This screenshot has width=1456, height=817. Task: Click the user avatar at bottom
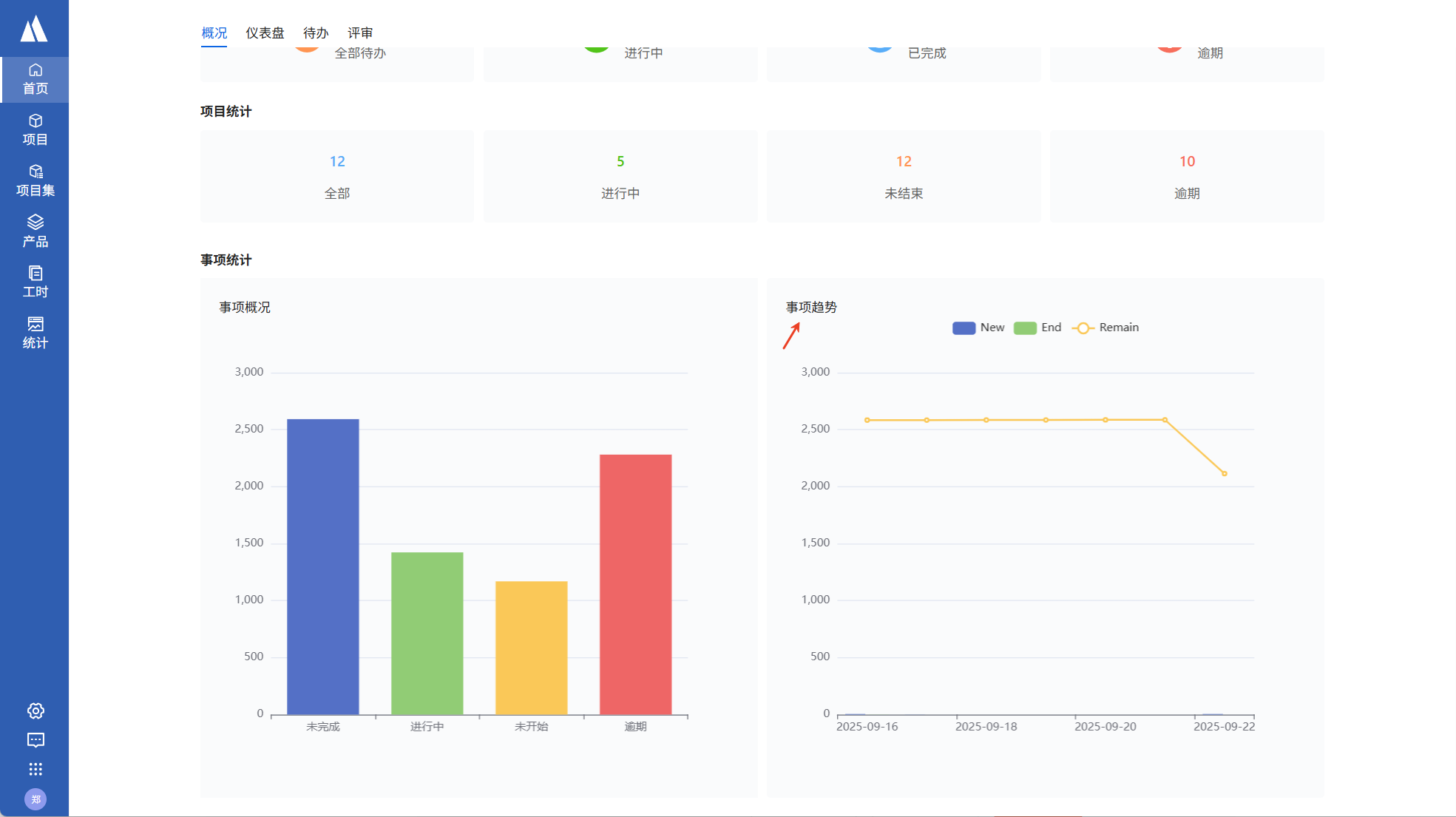(35, 799)
